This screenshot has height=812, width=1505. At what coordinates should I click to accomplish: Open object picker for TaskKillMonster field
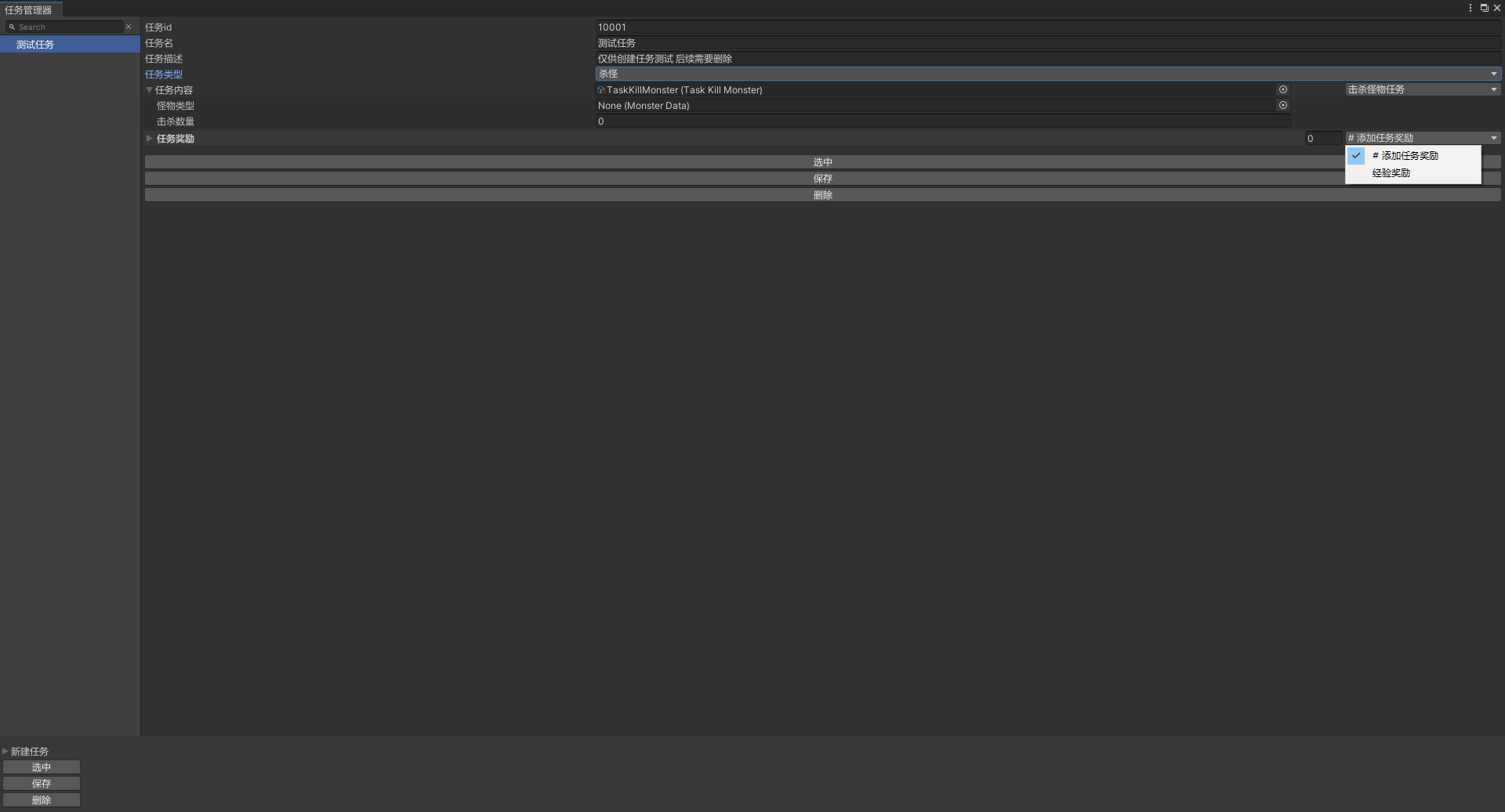(1283, 89)
